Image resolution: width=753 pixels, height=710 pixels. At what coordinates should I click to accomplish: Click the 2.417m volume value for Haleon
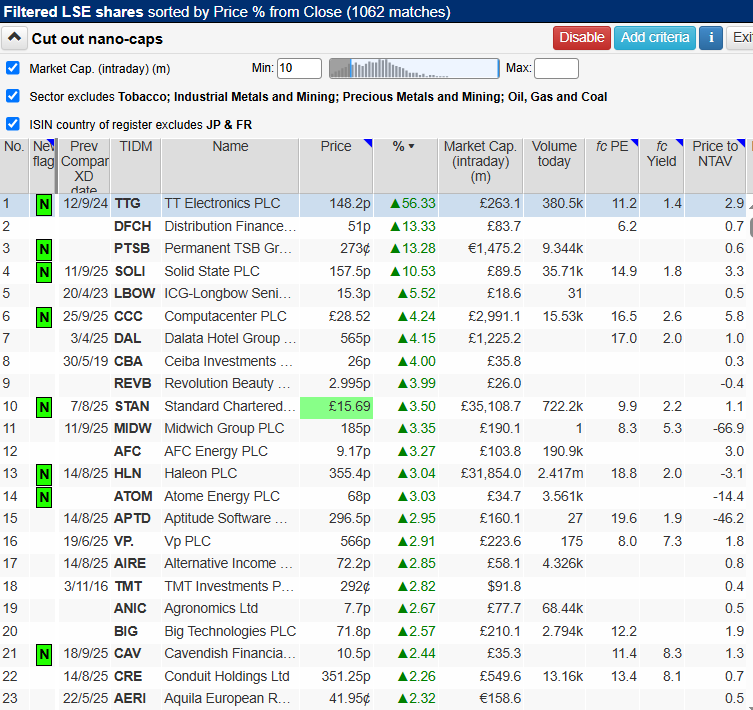pos(560,473)
